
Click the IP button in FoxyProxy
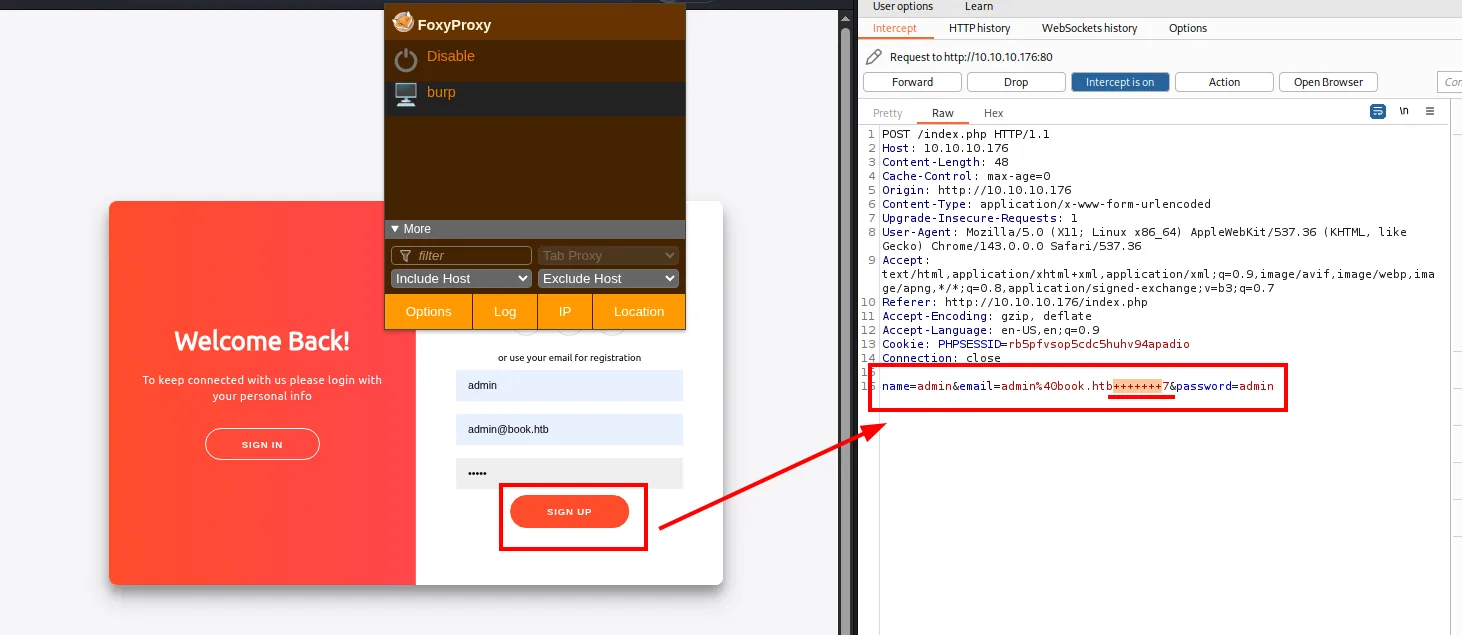coord(565,311)
